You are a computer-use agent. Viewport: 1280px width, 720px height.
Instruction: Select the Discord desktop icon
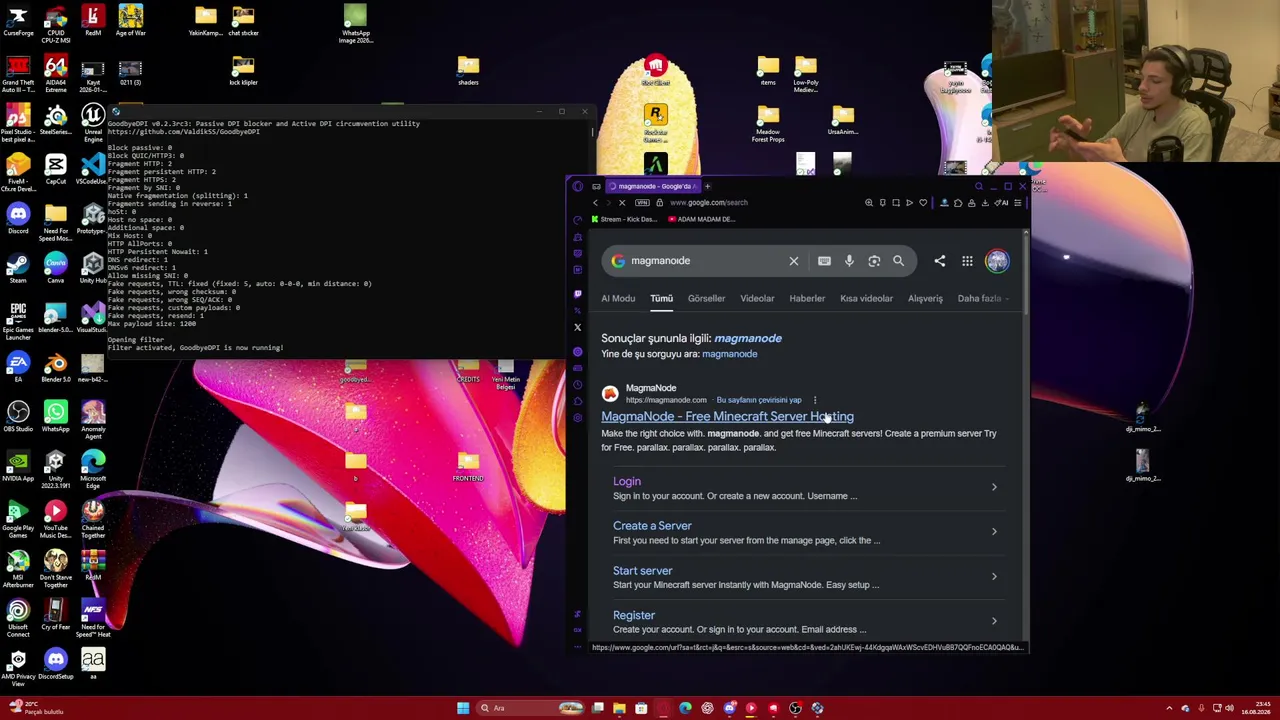18,218
